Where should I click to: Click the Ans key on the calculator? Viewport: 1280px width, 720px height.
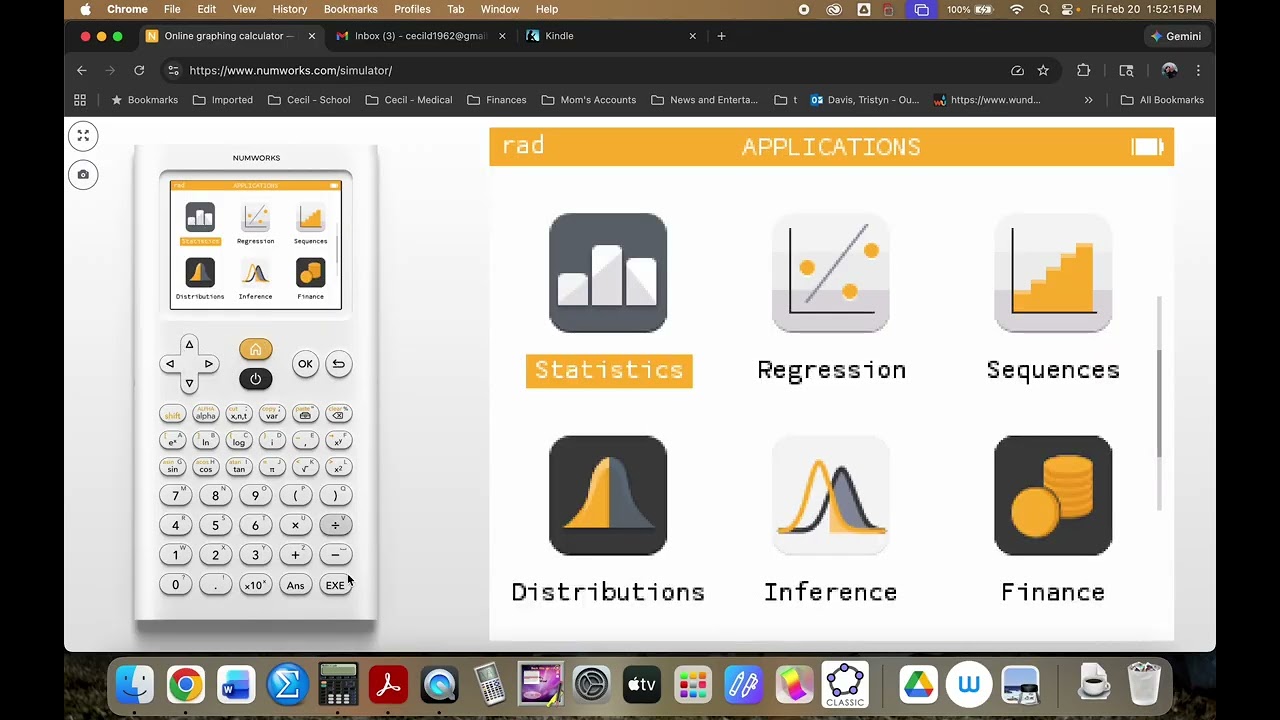295,585
